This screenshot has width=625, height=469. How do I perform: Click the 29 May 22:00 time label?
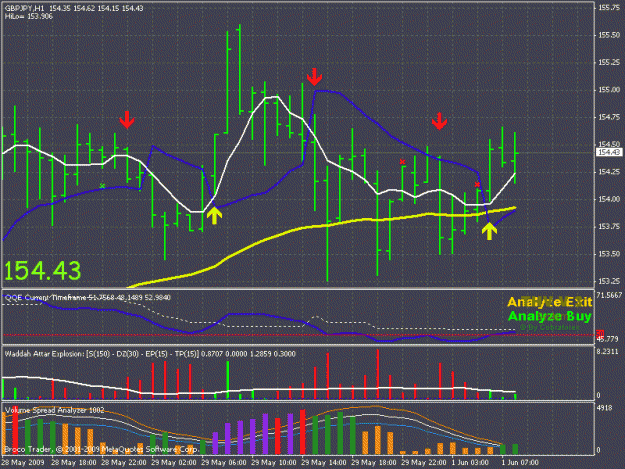point(424,463)
